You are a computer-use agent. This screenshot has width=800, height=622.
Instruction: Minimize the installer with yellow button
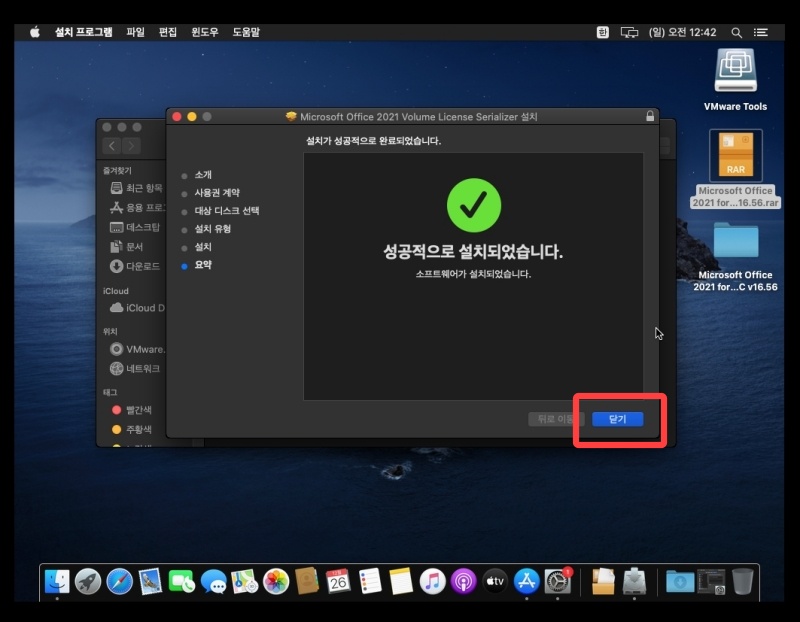click(192, 117)
